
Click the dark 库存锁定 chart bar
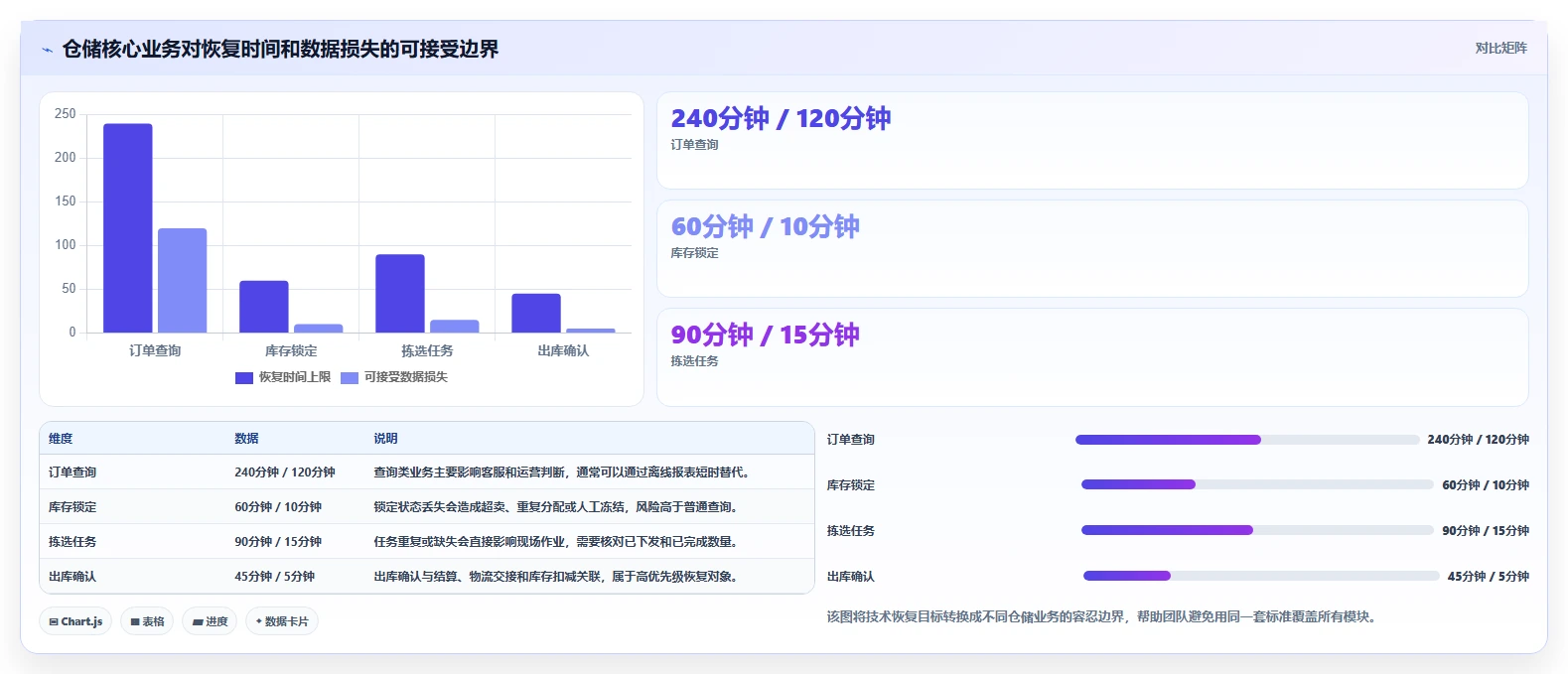point(264,307)
